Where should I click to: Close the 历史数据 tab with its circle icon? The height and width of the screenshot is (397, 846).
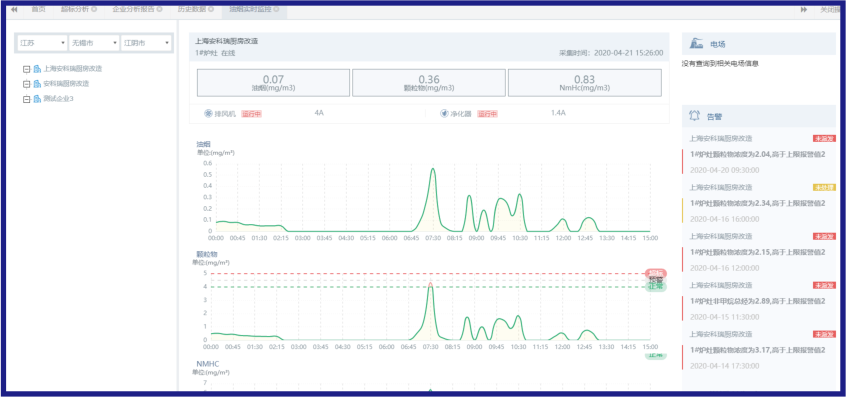[x=211, y=10]
